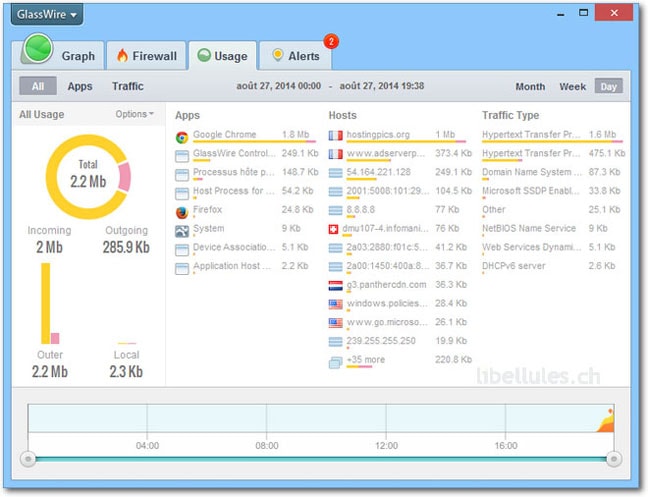The image size is (648, 497).
Task: Click the US flag beside www.go.microso
Action: (x=336, y=323)
